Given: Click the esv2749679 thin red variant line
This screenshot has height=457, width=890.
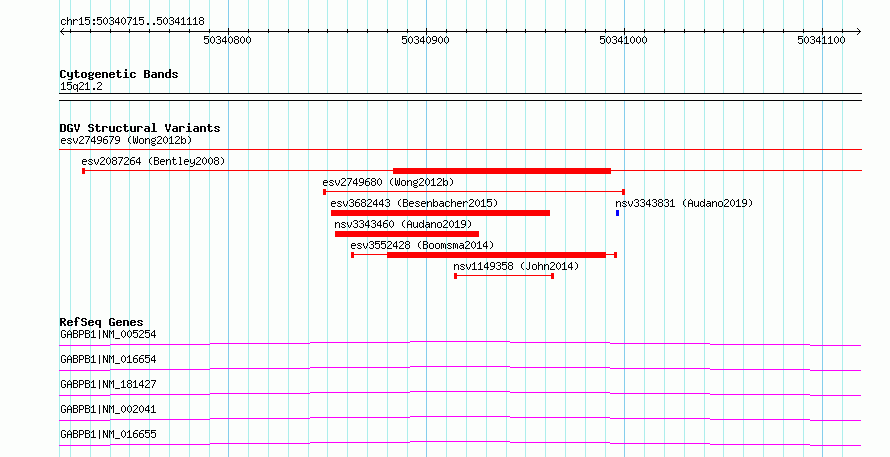Looking at the screenshot, I should click(x=460, y=150).
